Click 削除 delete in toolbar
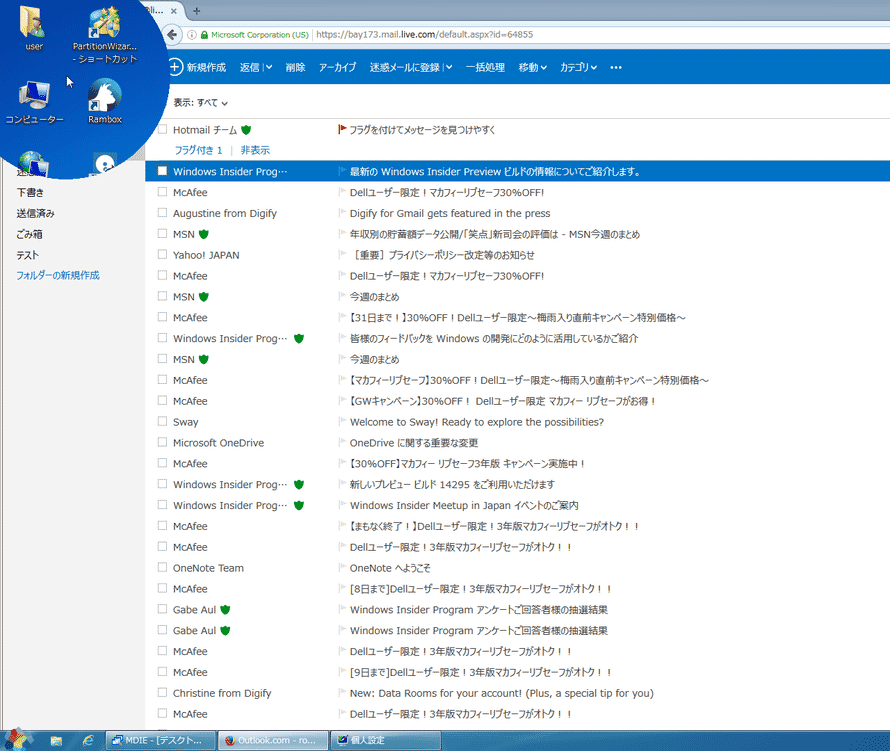This screenshot has height=751, width=890. [295, 68]
